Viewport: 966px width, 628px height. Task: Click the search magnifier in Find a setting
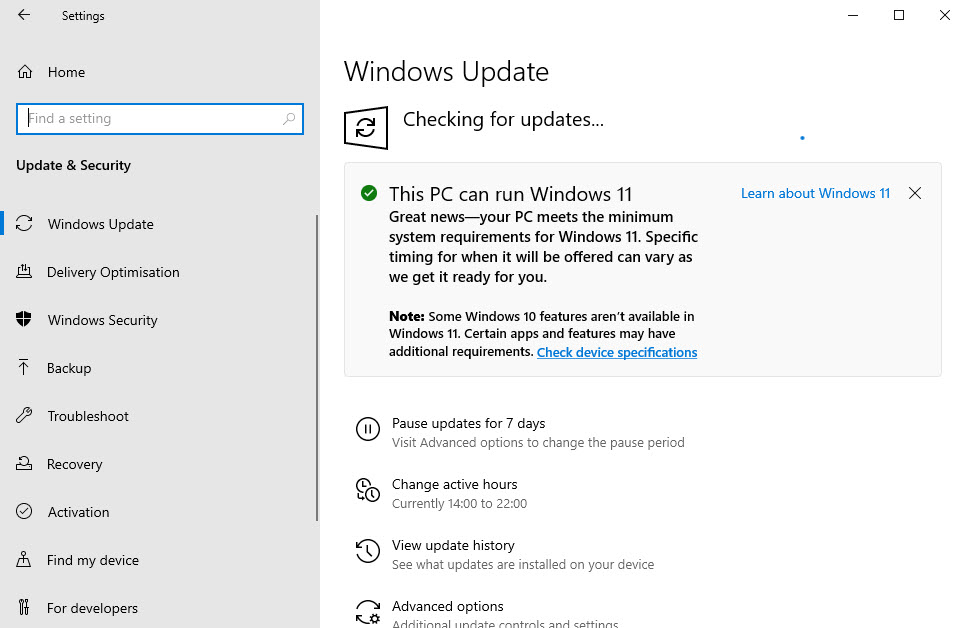(x=289, y=118)
